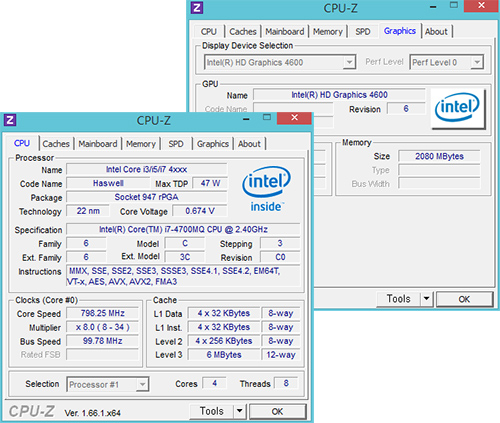
Task: Click active Graphics tab in back window
Action: pyautogui.click(x=400, y=31)
